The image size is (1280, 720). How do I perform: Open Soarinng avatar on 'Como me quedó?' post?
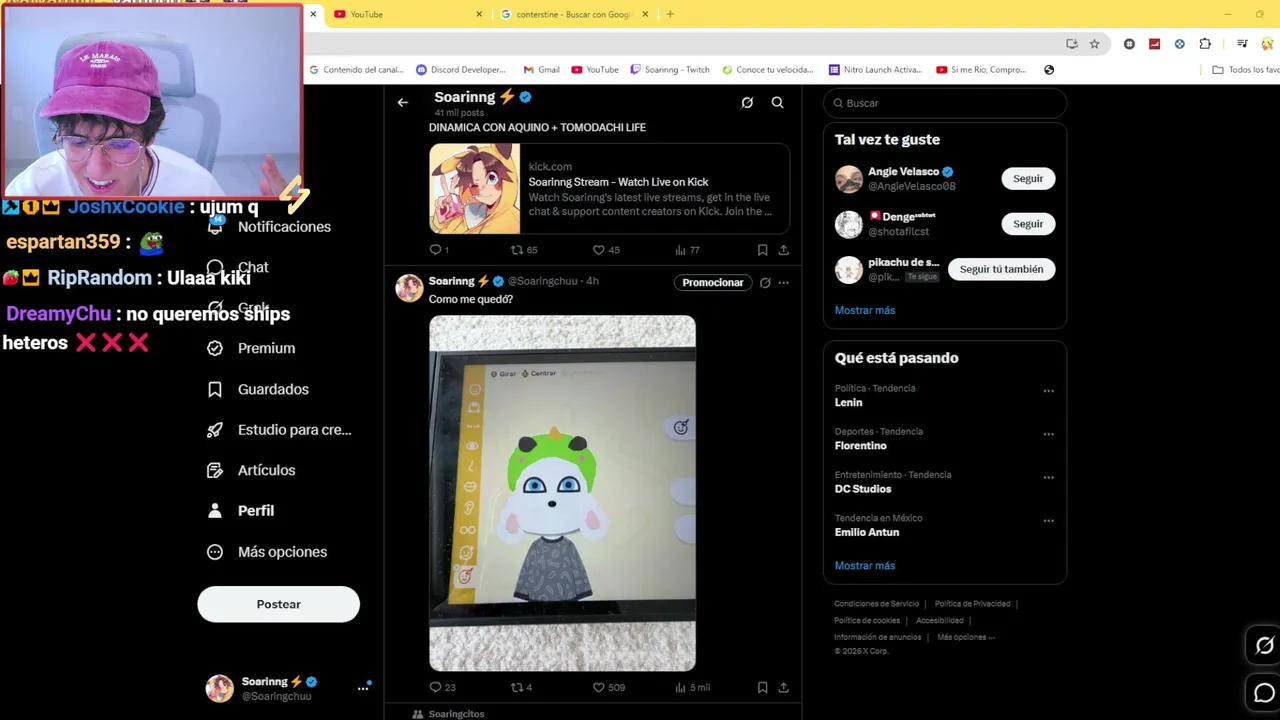pos(409,288)
